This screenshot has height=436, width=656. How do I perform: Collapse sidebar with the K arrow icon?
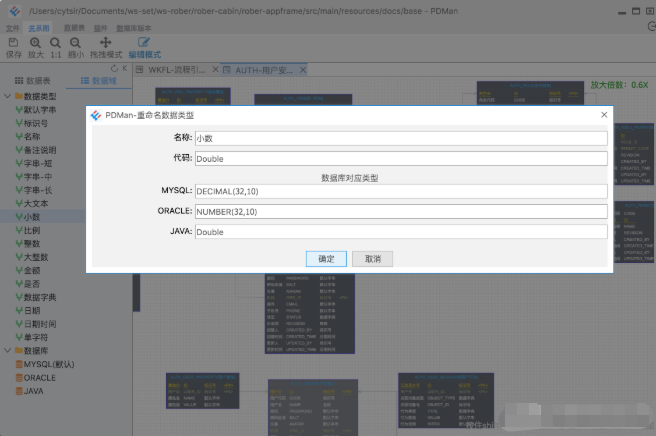[125, 68]
